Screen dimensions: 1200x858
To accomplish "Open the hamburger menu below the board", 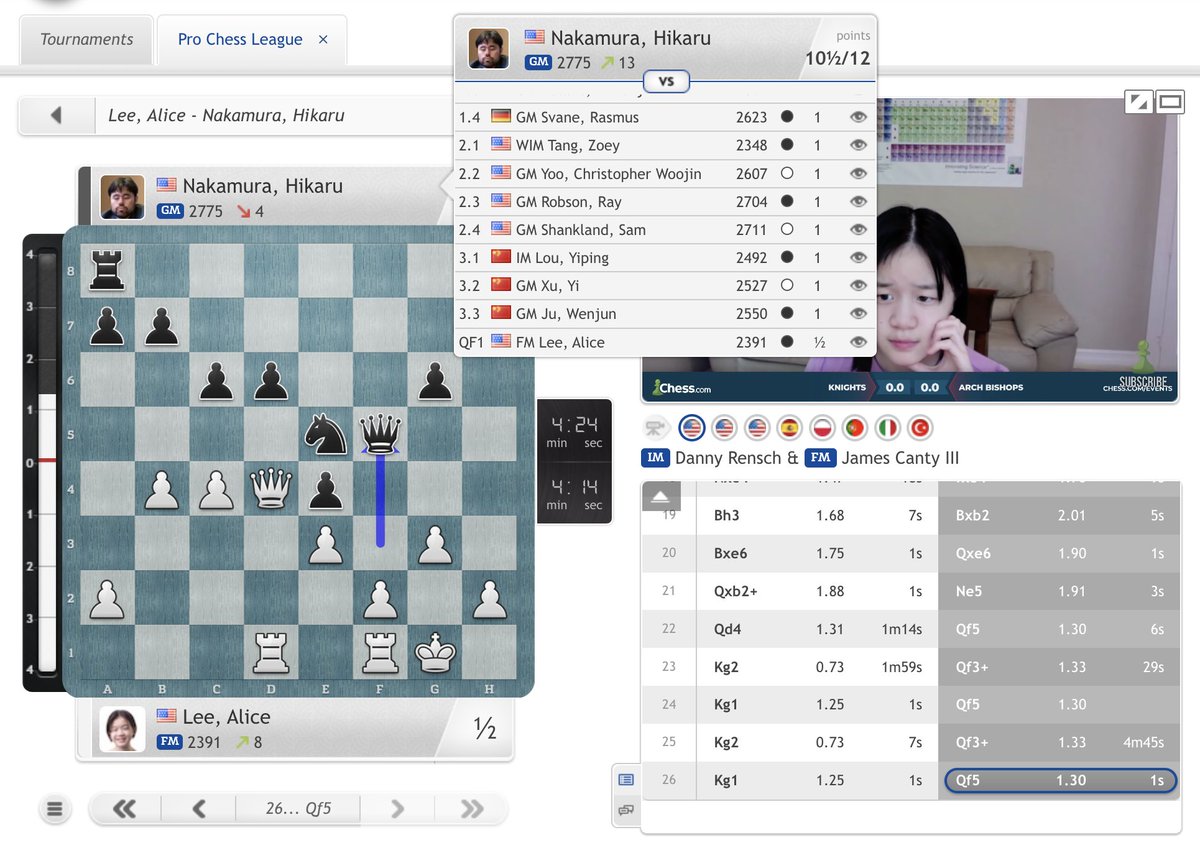I will (55, 809).
